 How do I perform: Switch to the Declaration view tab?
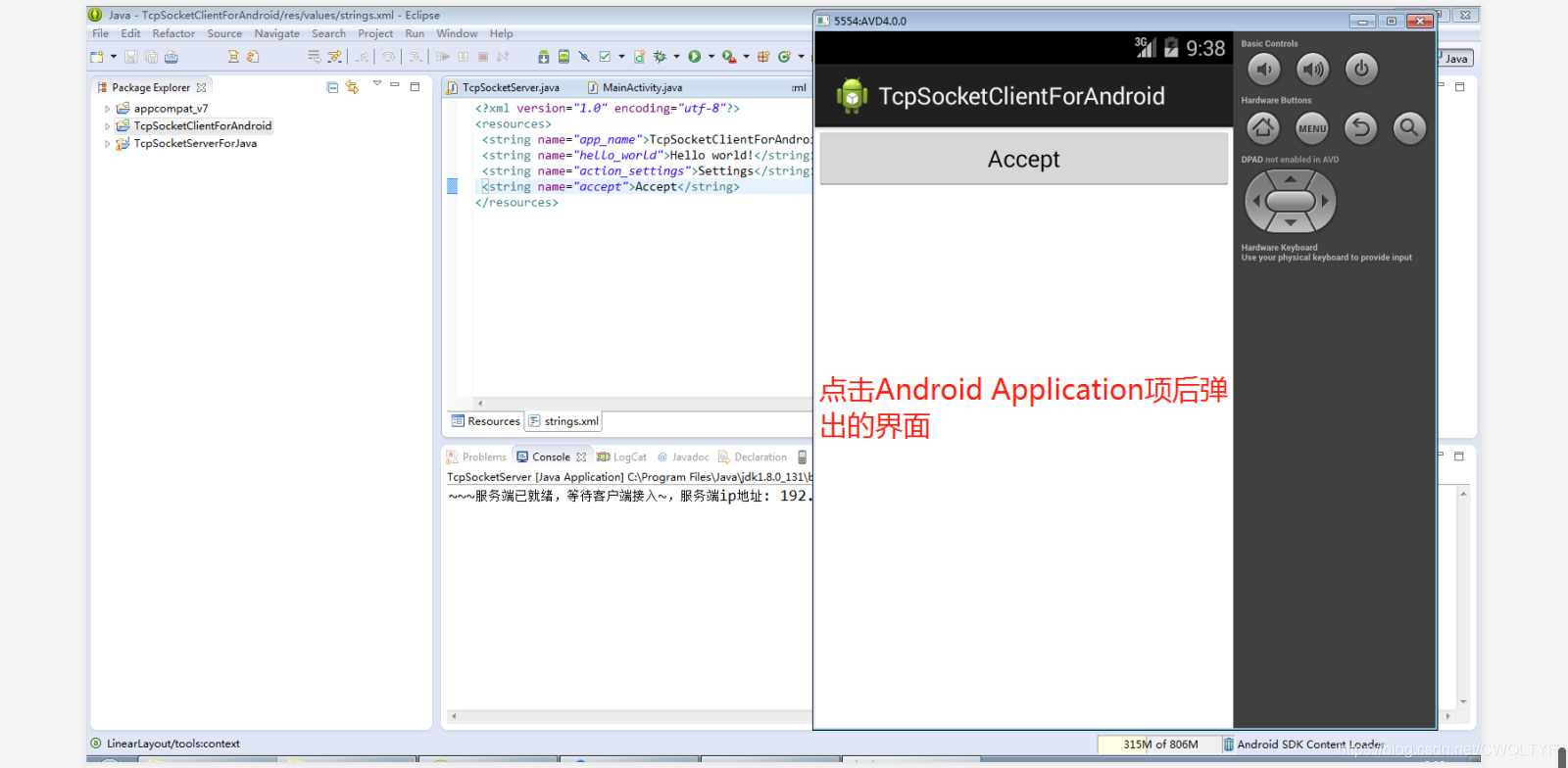[x=753, y=457]
